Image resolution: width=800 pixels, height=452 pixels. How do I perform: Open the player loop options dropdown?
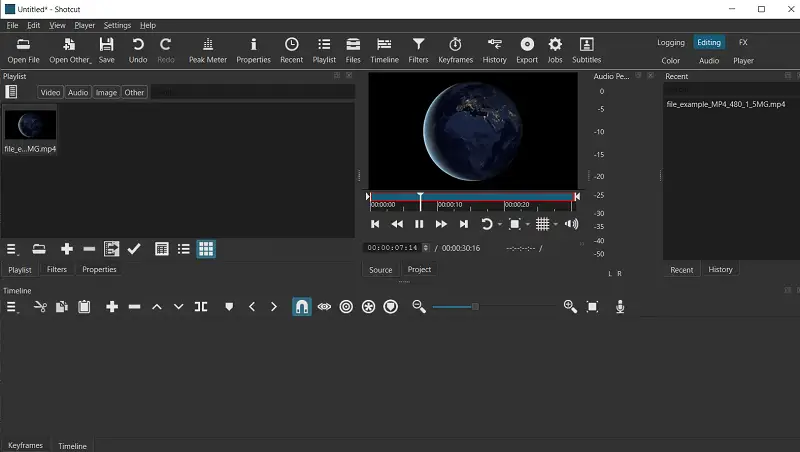point(499,224)
